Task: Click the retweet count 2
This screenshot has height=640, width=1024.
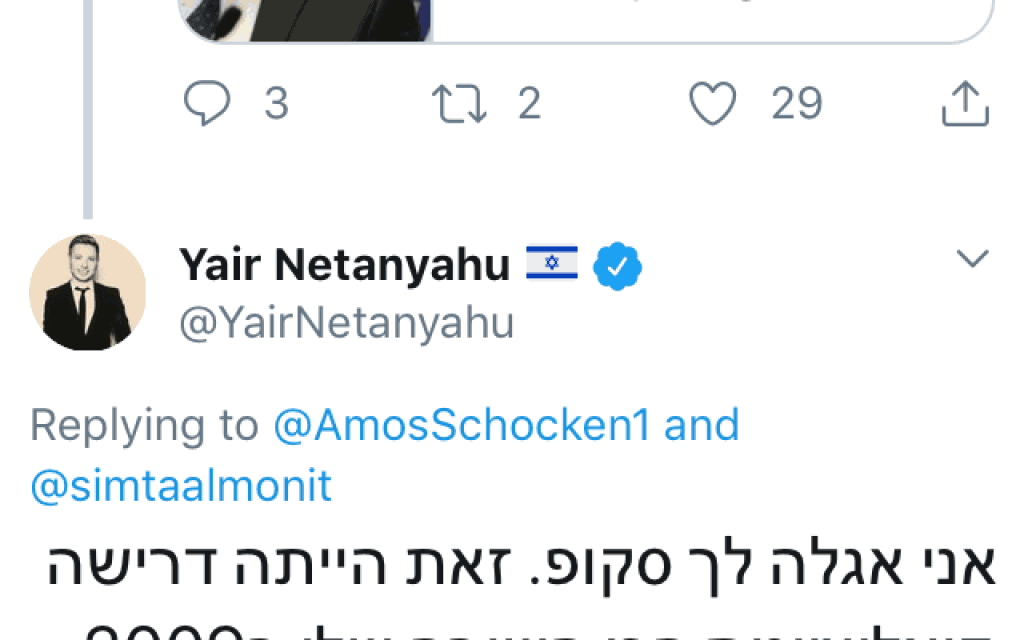Action: click(529, 104)
